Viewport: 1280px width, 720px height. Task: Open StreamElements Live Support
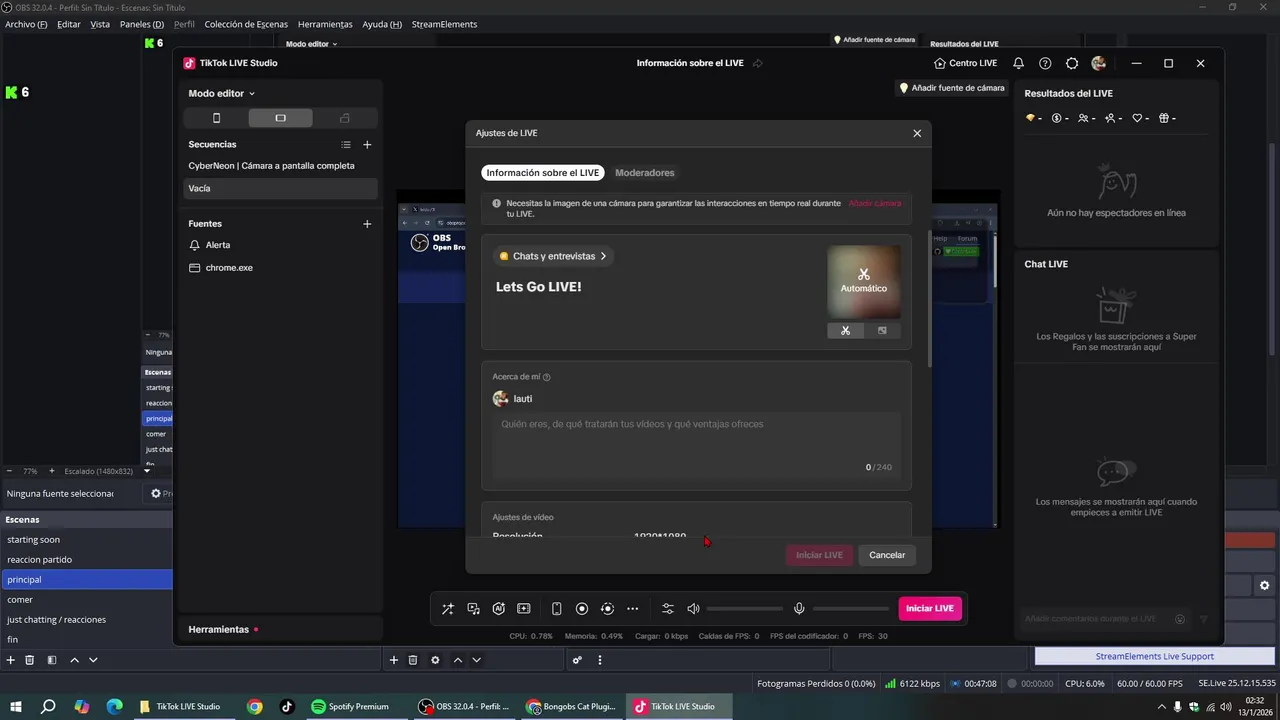click(1154, 656)
